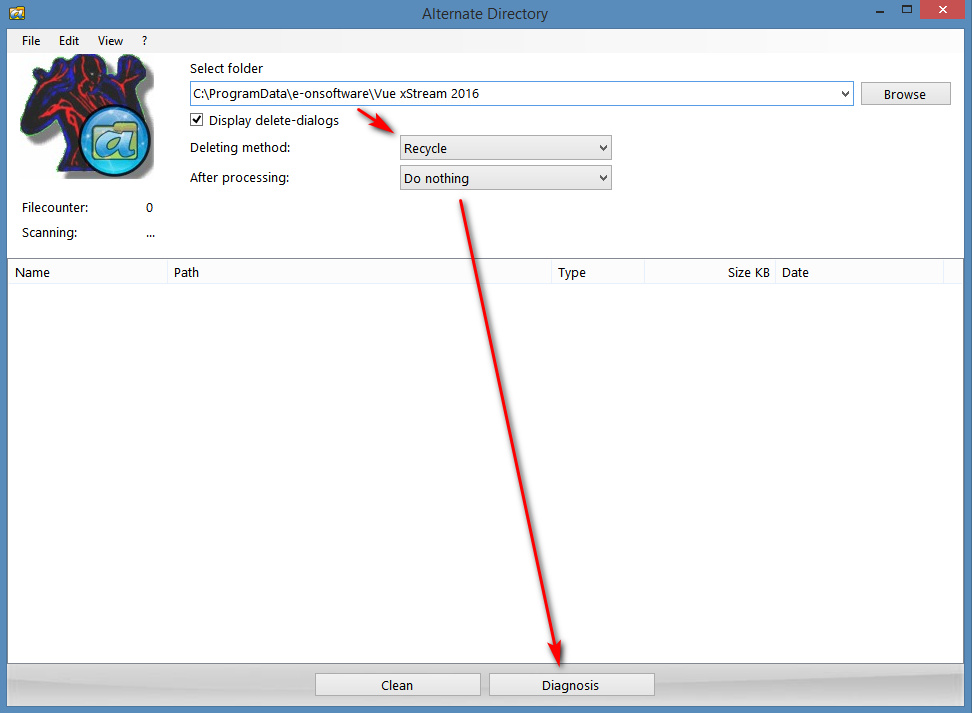Open the After processing dropdown
The width and height of the screenshot is (972, 713).
coord(505,179)
